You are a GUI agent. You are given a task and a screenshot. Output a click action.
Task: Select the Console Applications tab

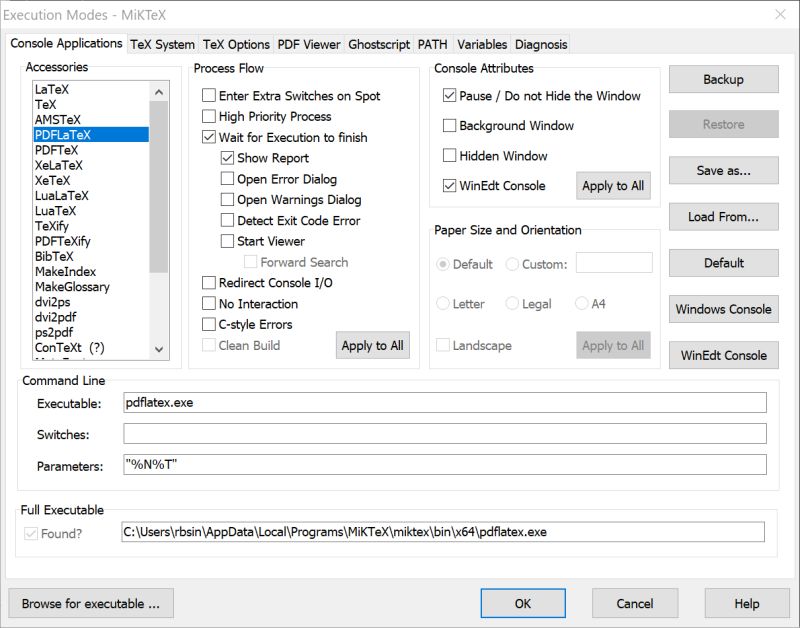pyautogui.click(x=66, y=43)
